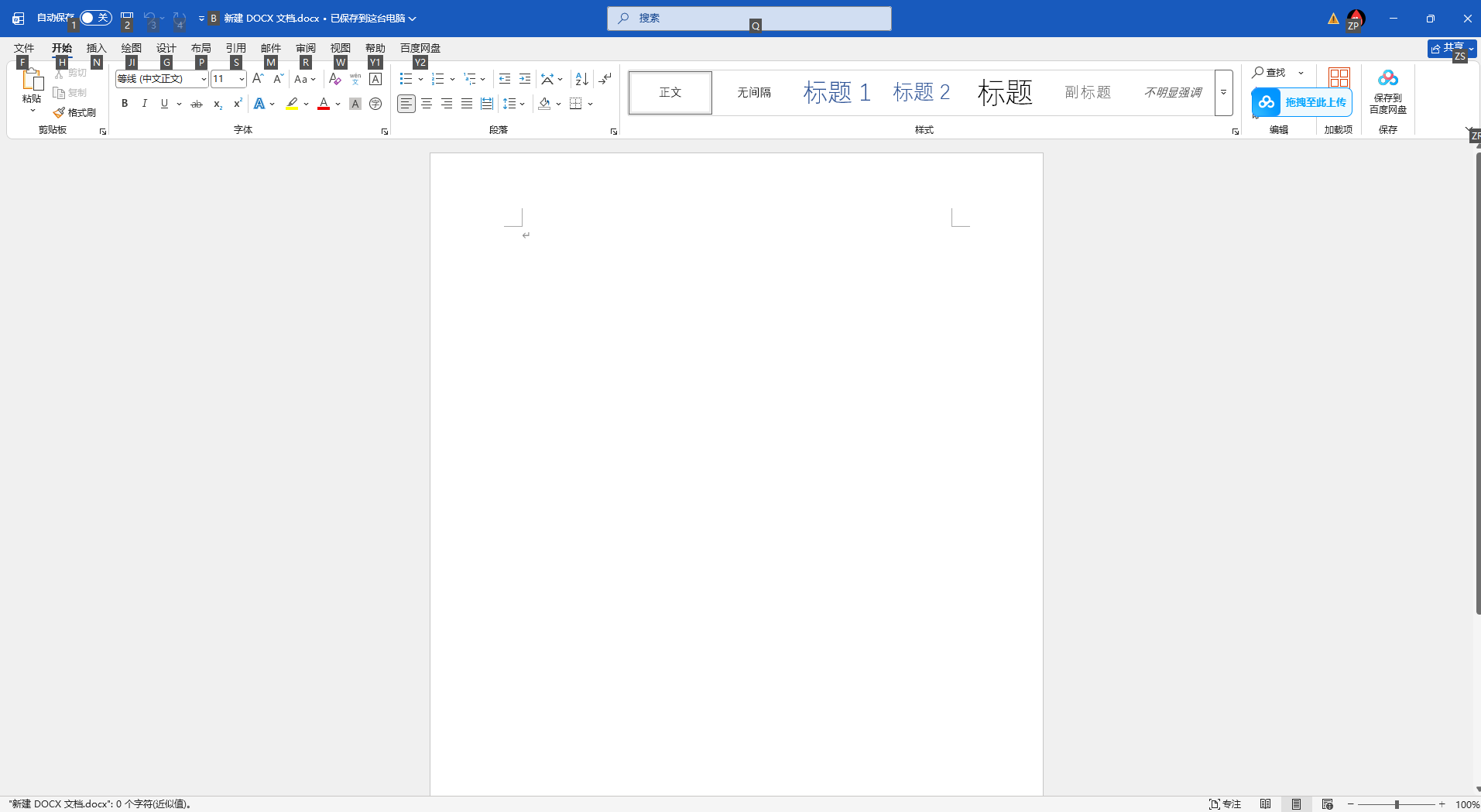Open the add-ins (加载项) icon
This screenshot has height=812, width=1481.
[1338, 79]
